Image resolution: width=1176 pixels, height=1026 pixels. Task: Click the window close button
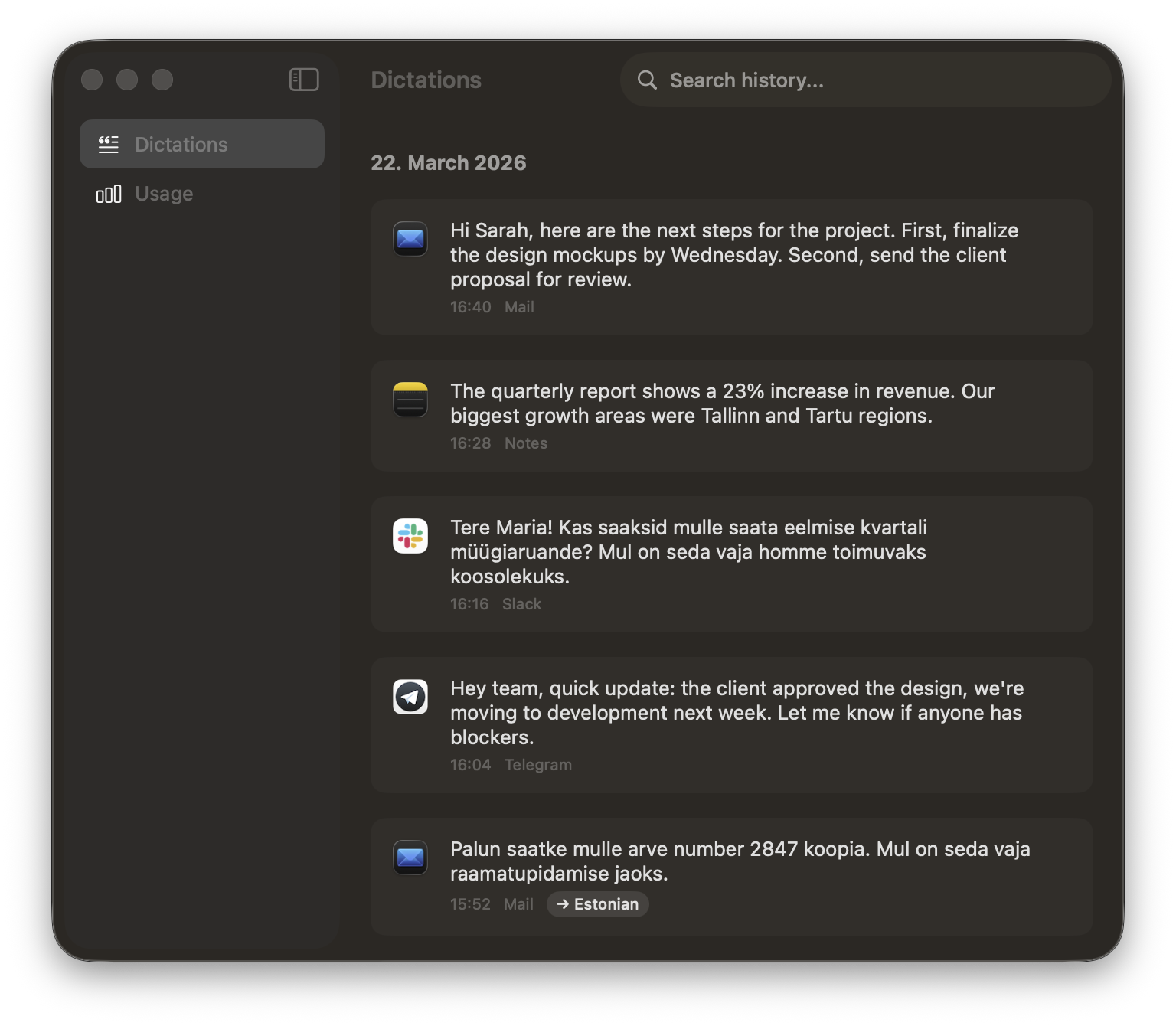[x=92, y=80]
